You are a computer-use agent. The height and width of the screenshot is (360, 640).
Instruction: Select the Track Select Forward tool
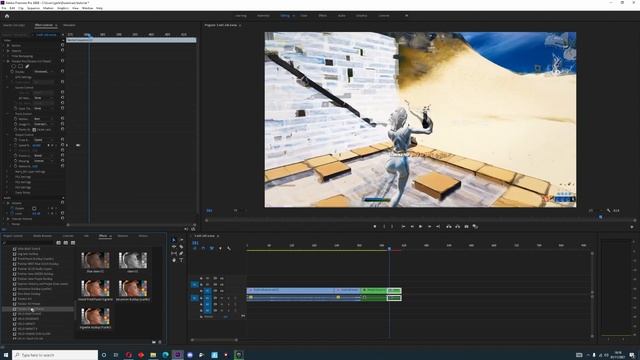[181, 240]
